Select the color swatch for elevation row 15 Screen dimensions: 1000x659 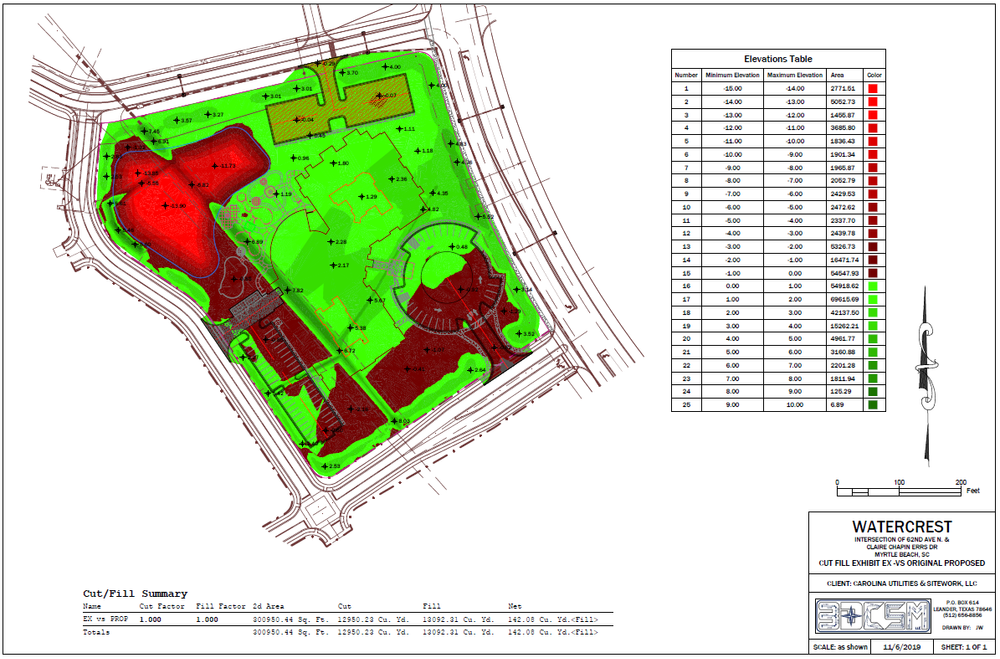873,273
